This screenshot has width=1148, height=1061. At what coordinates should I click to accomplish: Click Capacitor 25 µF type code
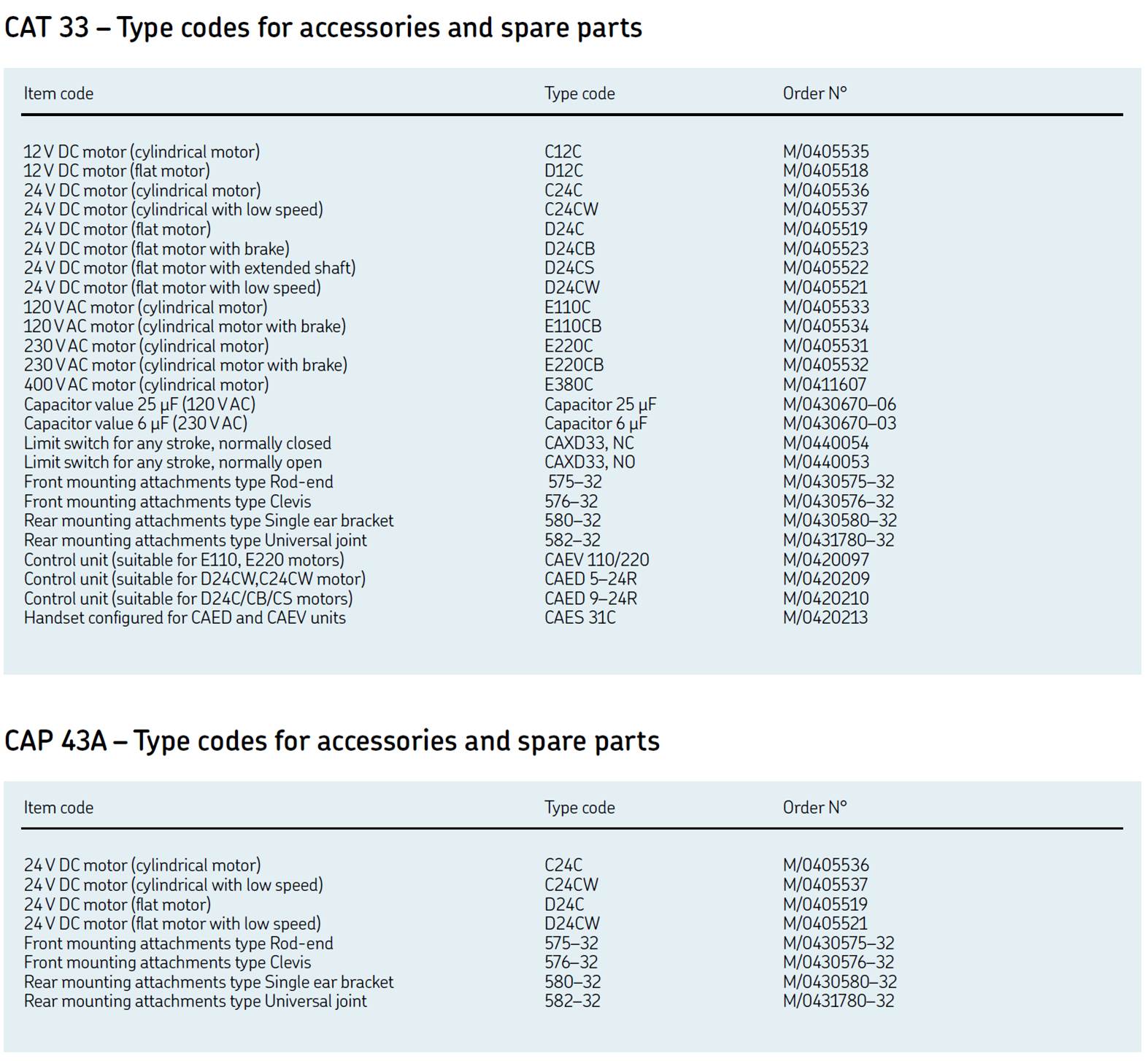(600, 404)
